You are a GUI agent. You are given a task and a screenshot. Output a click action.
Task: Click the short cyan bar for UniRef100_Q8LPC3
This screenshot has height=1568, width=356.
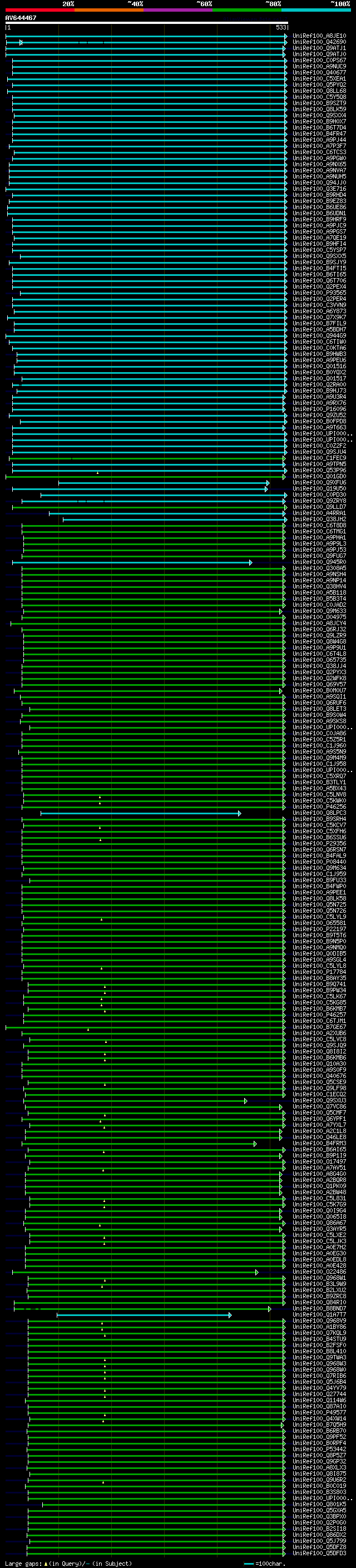[141, 813]
